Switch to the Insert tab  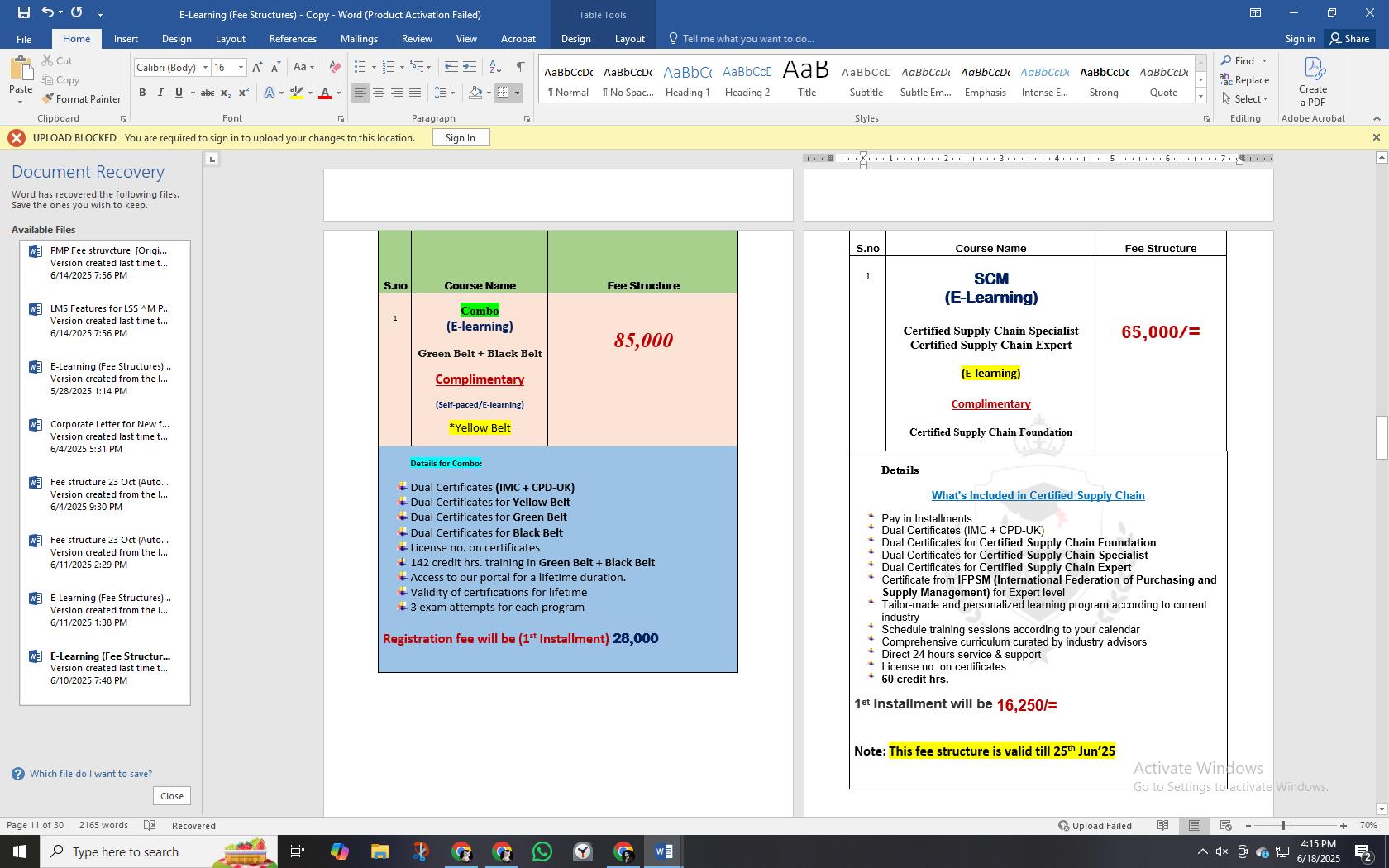coord(126,39)
